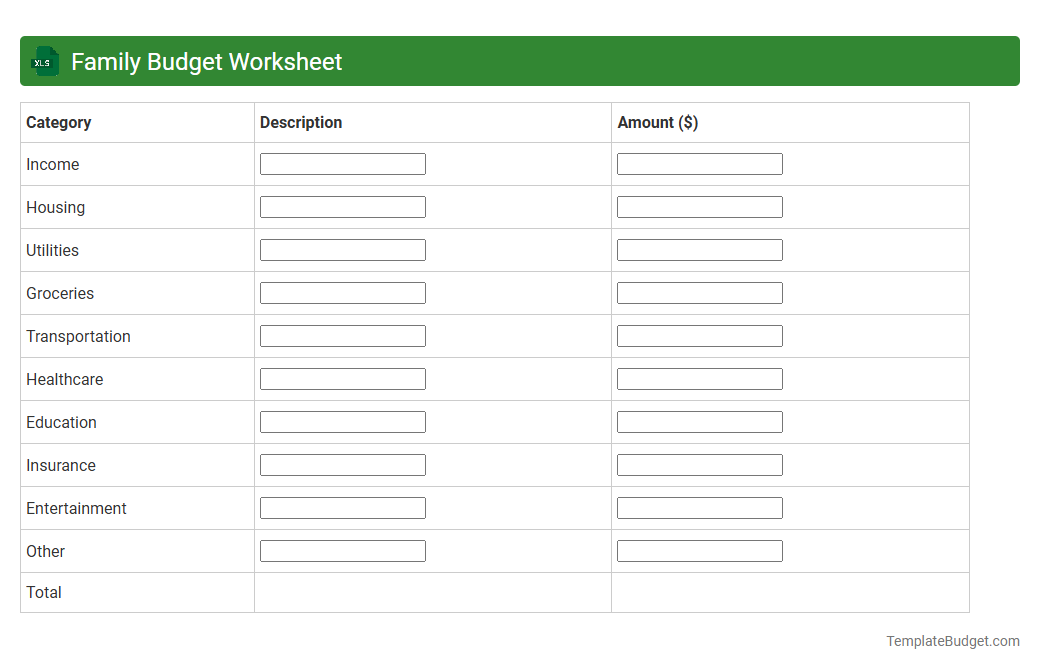Select the Category column header
Screen dimensions: 1040x670
[x=58, y=122]
